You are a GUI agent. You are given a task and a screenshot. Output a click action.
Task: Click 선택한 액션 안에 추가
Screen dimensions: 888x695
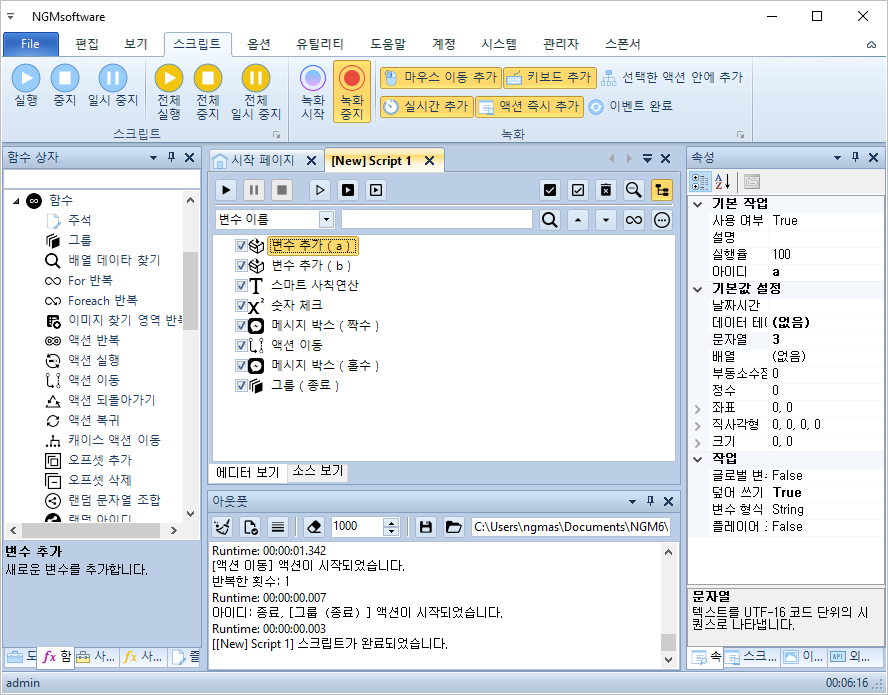672,78
